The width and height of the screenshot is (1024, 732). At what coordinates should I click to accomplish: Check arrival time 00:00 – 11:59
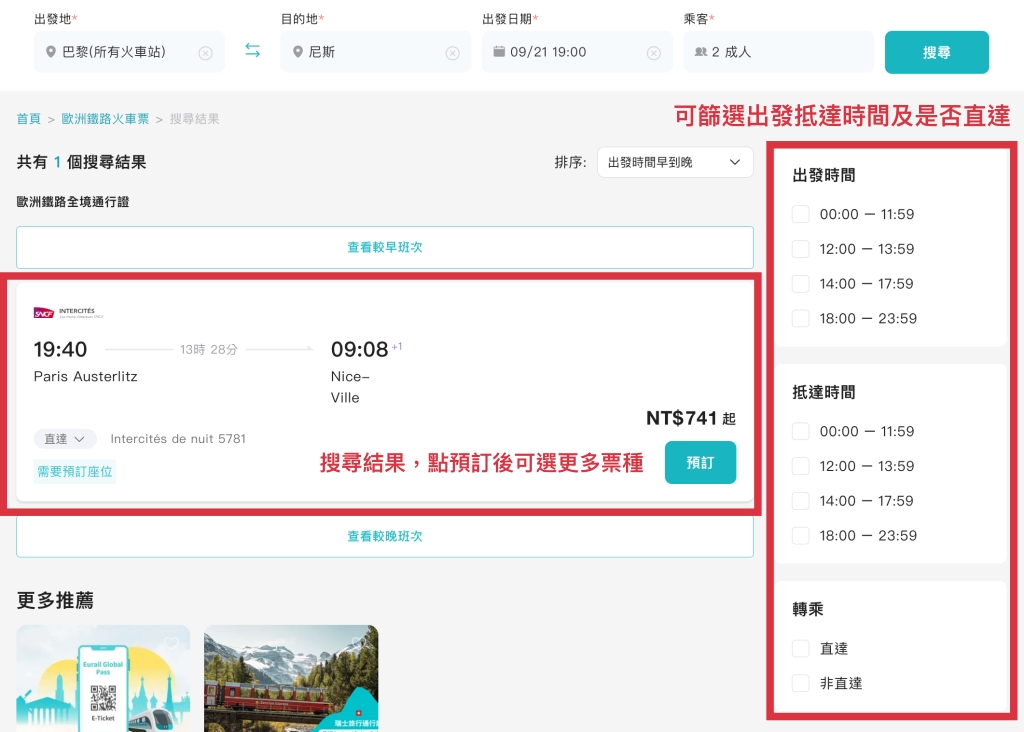tap(801, 431)
